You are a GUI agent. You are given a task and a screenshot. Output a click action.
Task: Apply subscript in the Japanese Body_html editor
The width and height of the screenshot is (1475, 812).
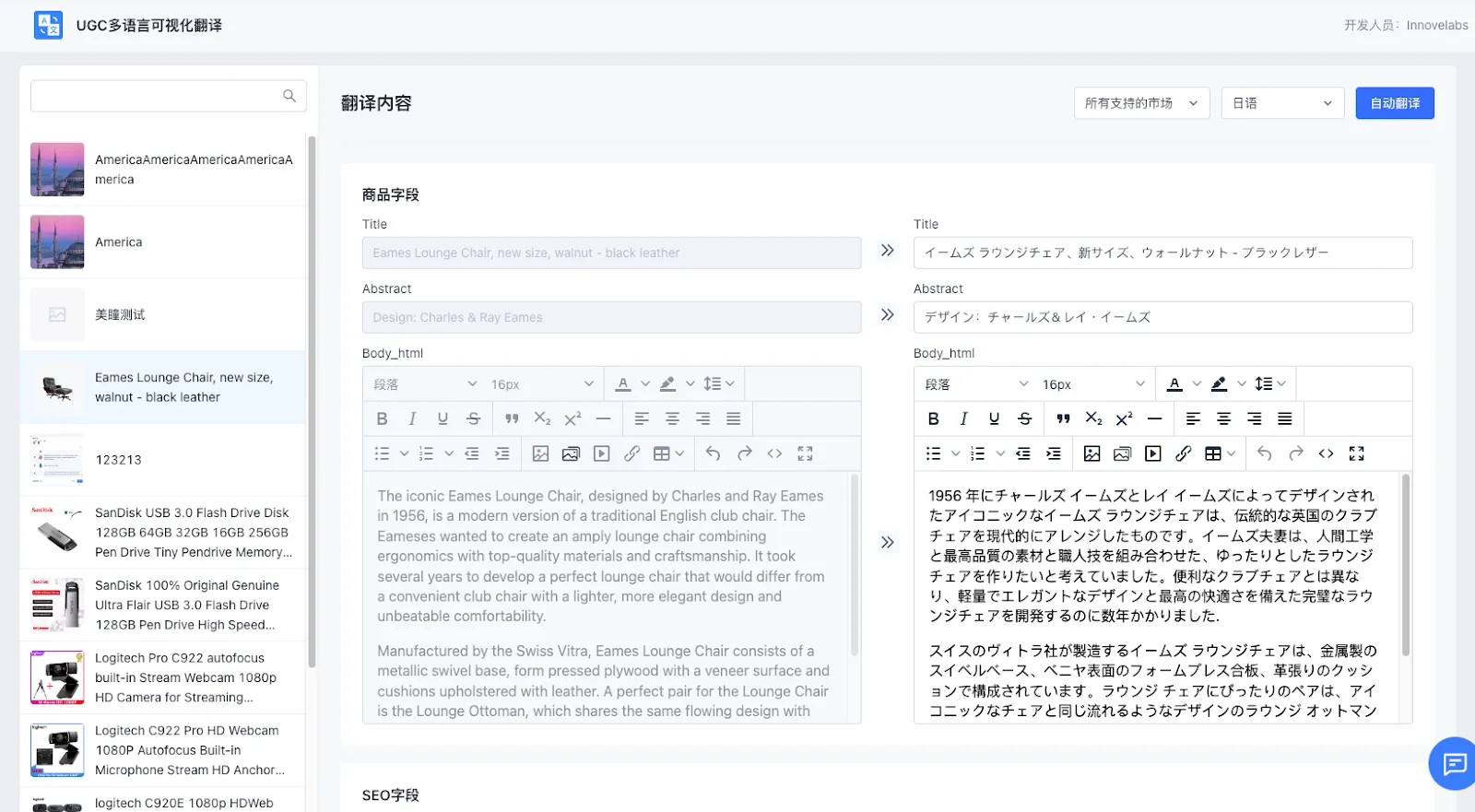tap(1093, 418)
